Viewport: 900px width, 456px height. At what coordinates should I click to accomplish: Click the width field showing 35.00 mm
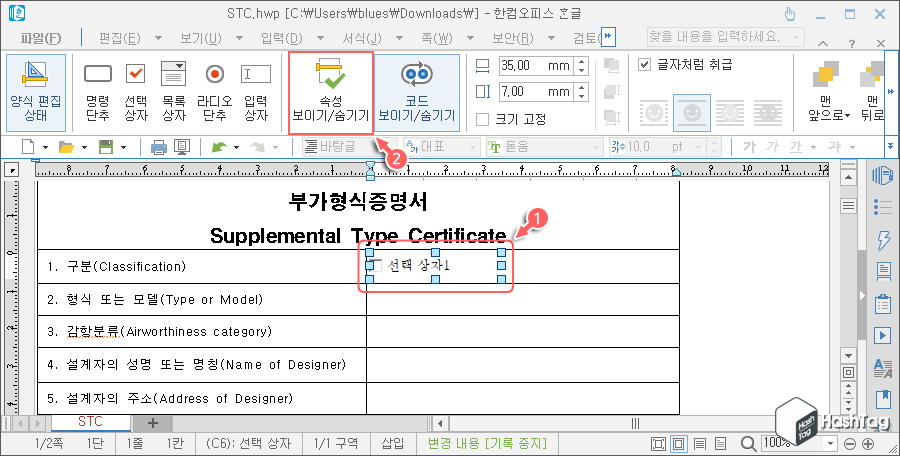click(536, 65)
